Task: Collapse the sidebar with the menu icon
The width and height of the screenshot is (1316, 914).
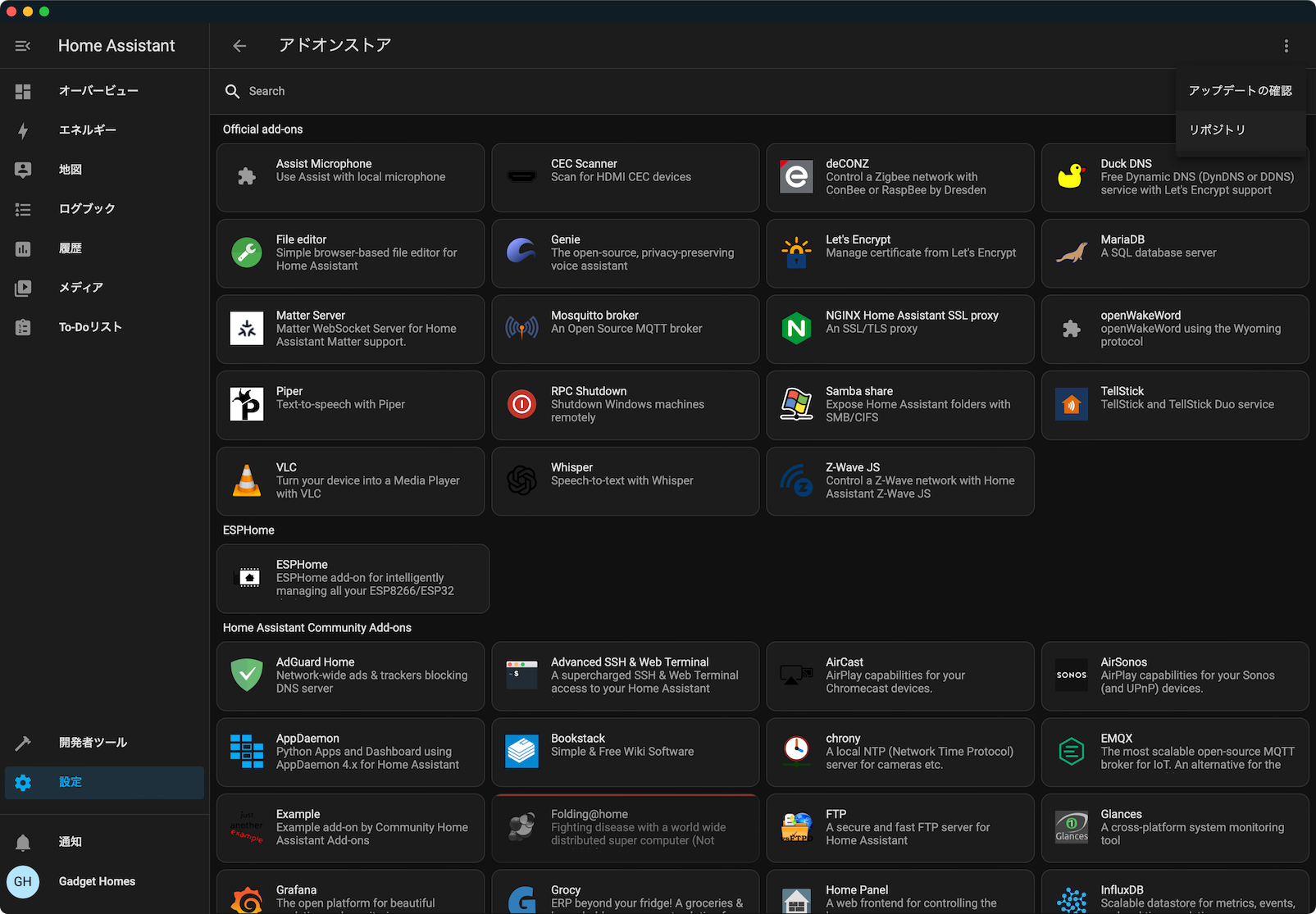Action: click(23, 46)
